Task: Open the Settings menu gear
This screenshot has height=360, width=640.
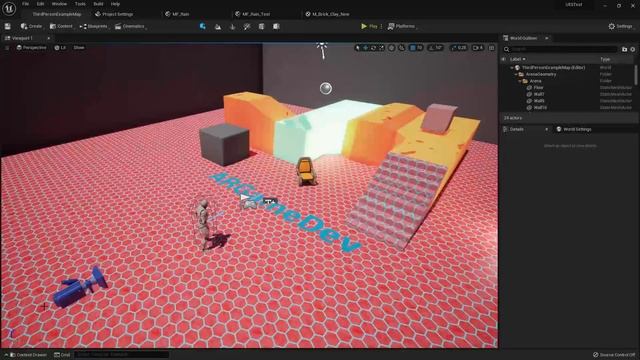Action: click(620, 26)
